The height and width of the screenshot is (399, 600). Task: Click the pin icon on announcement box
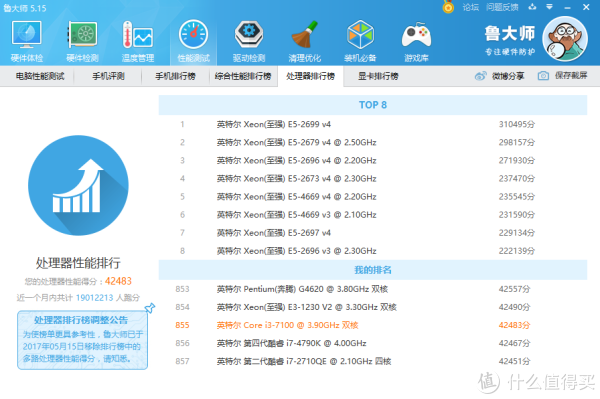click(x=150, y=308)
